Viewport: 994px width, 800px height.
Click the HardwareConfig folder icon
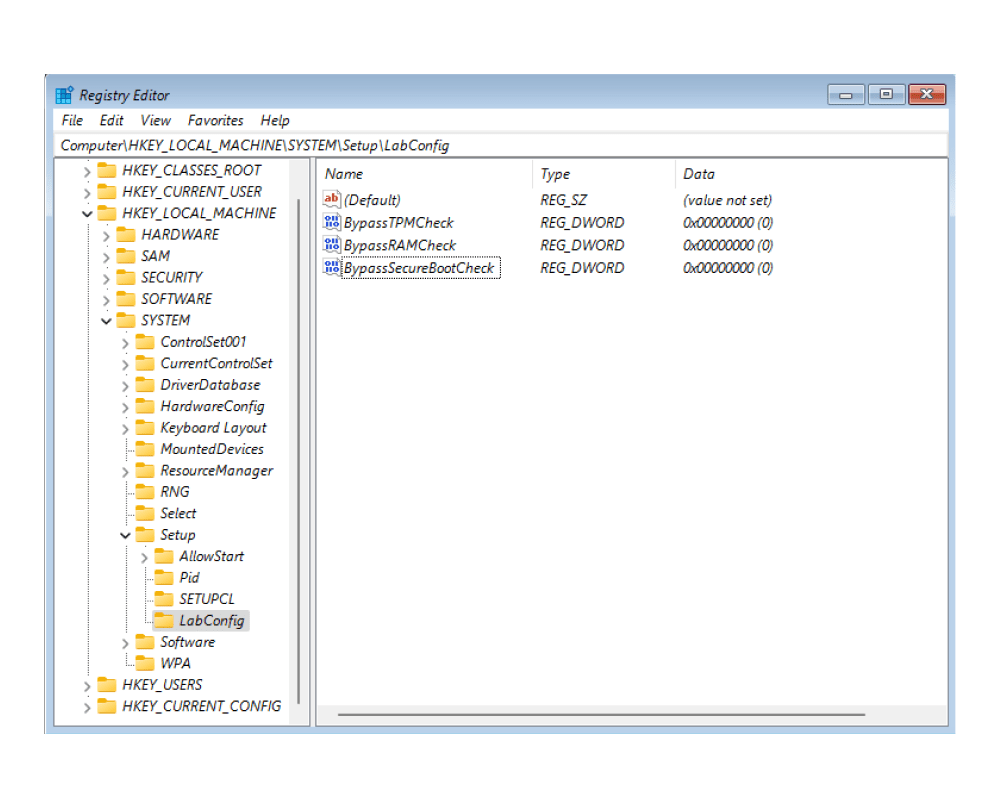(145, 406)
